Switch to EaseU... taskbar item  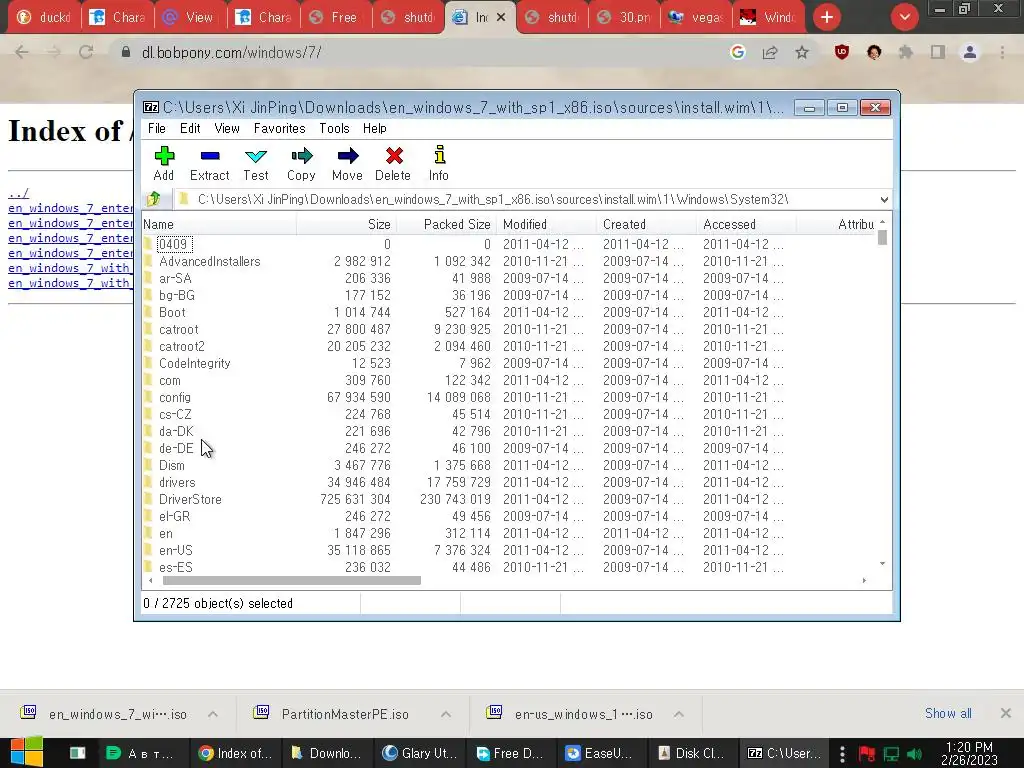point(601,753)
